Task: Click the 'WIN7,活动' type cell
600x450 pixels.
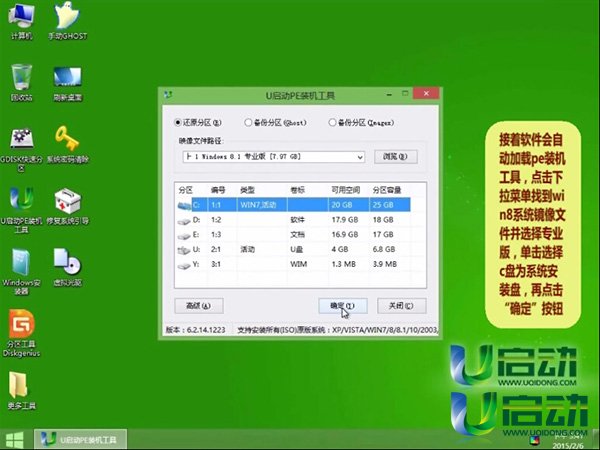Action: coord(258,205)
